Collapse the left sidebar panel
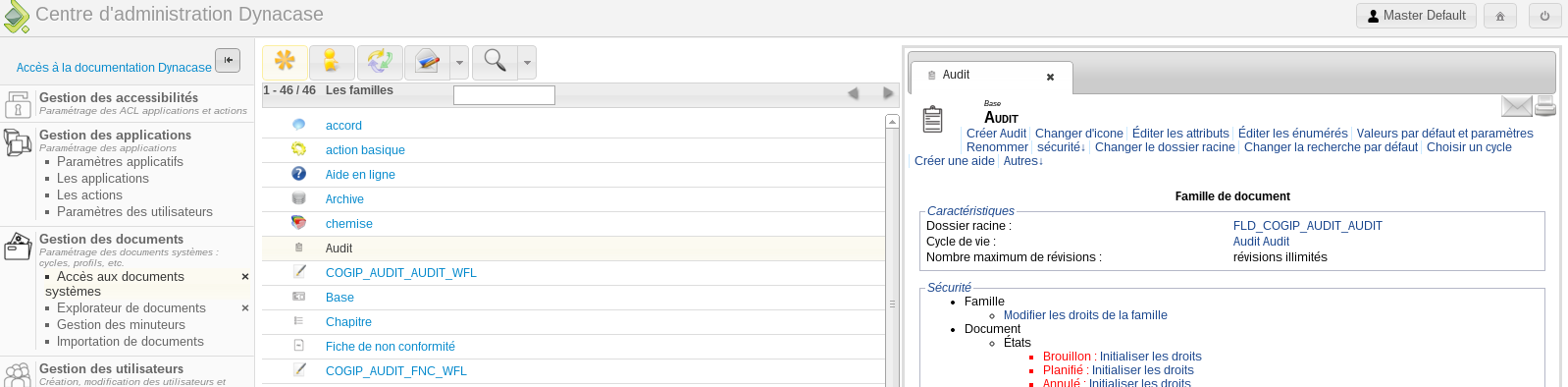This screenshot has width=1568, height=387. point(228,60)
